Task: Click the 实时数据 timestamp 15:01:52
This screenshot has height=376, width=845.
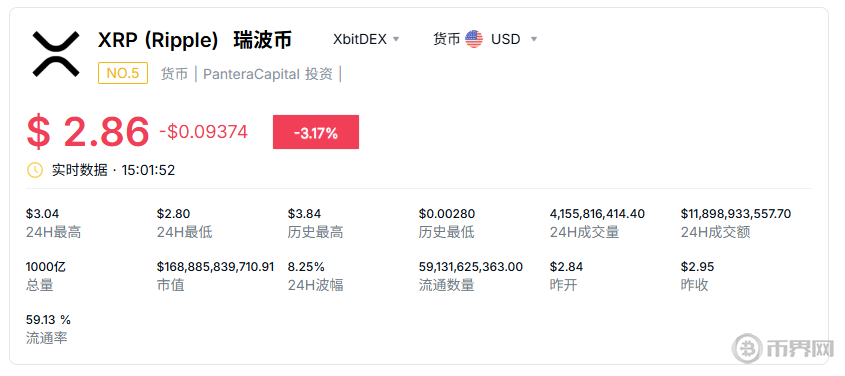Action: (148, 170)
